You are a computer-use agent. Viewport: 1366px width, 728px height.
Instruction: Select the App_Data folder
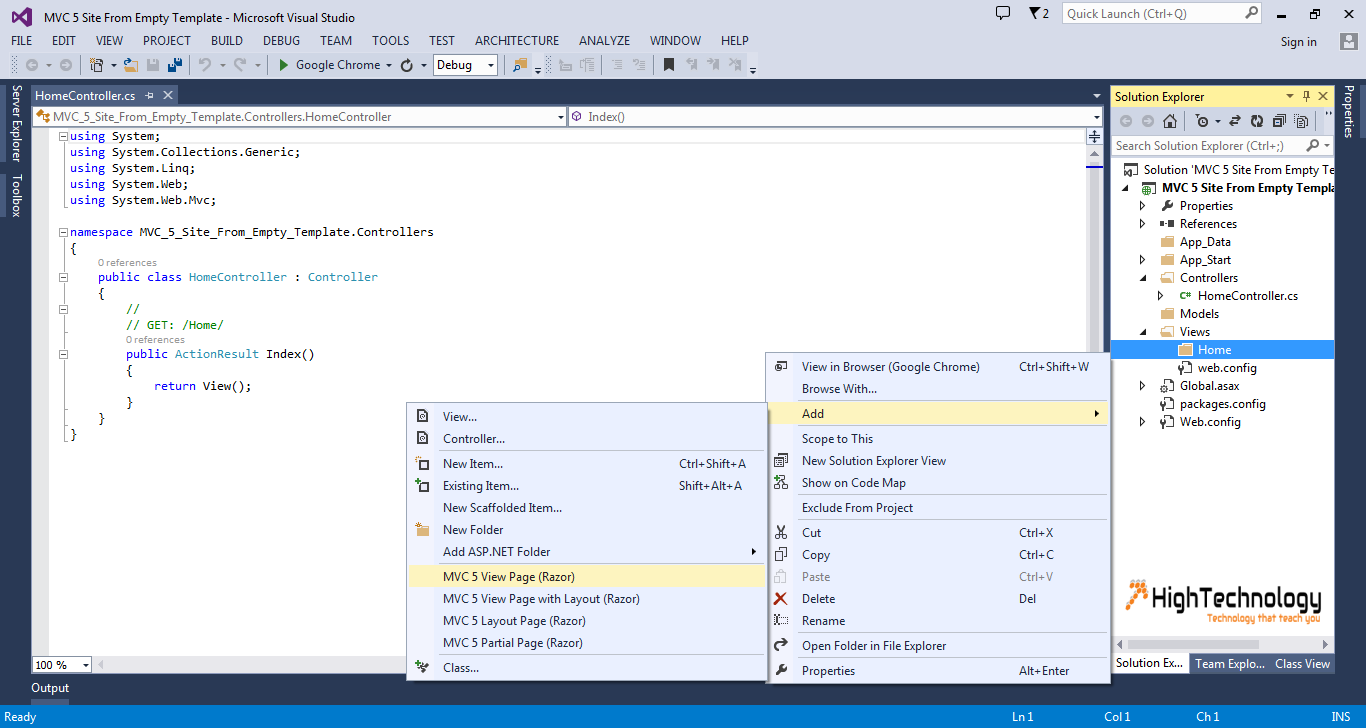pos(1205,242)
